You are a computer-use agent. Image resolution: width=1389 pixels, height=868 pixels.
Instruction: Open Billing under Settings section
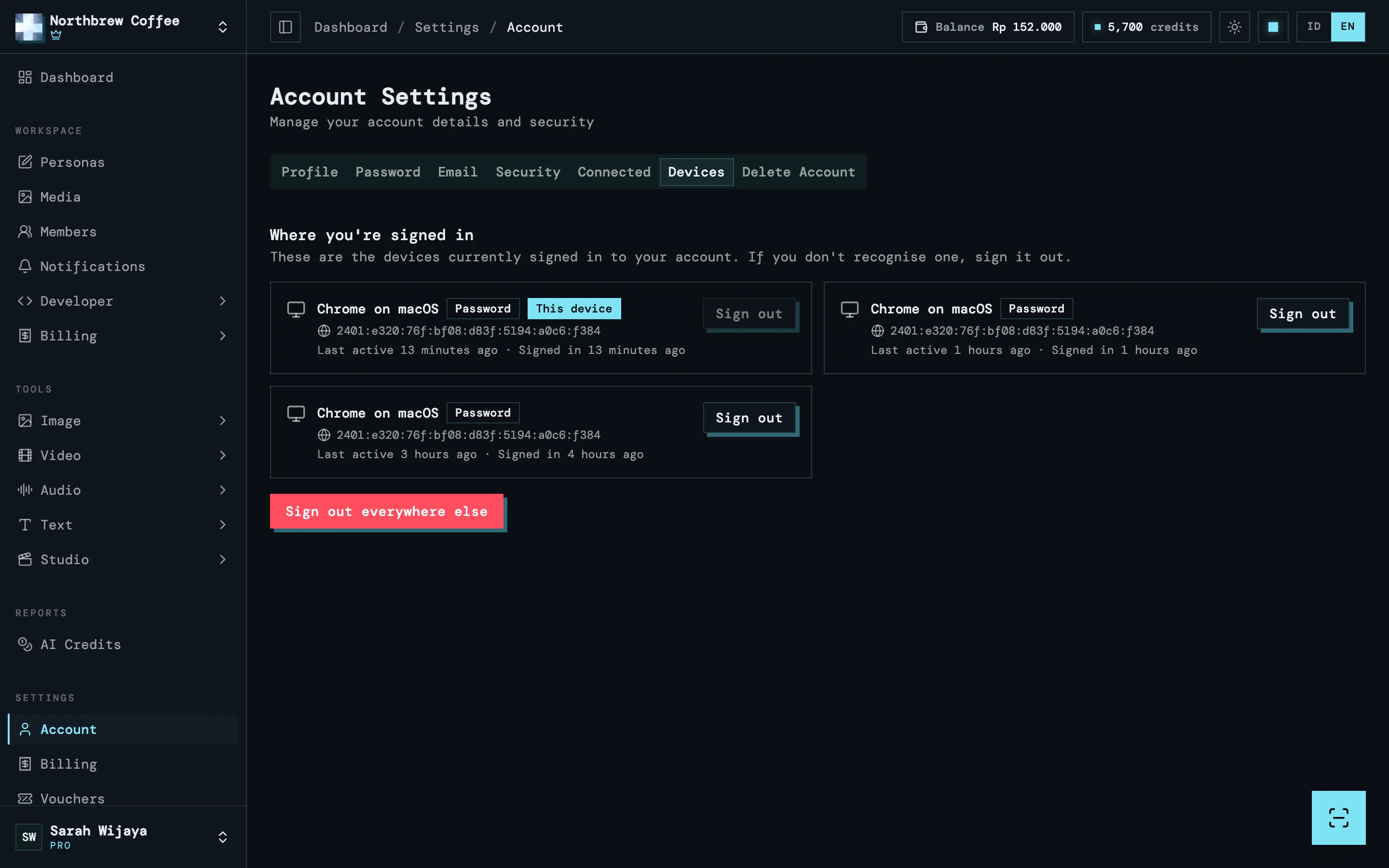click(x=123, y=763)
